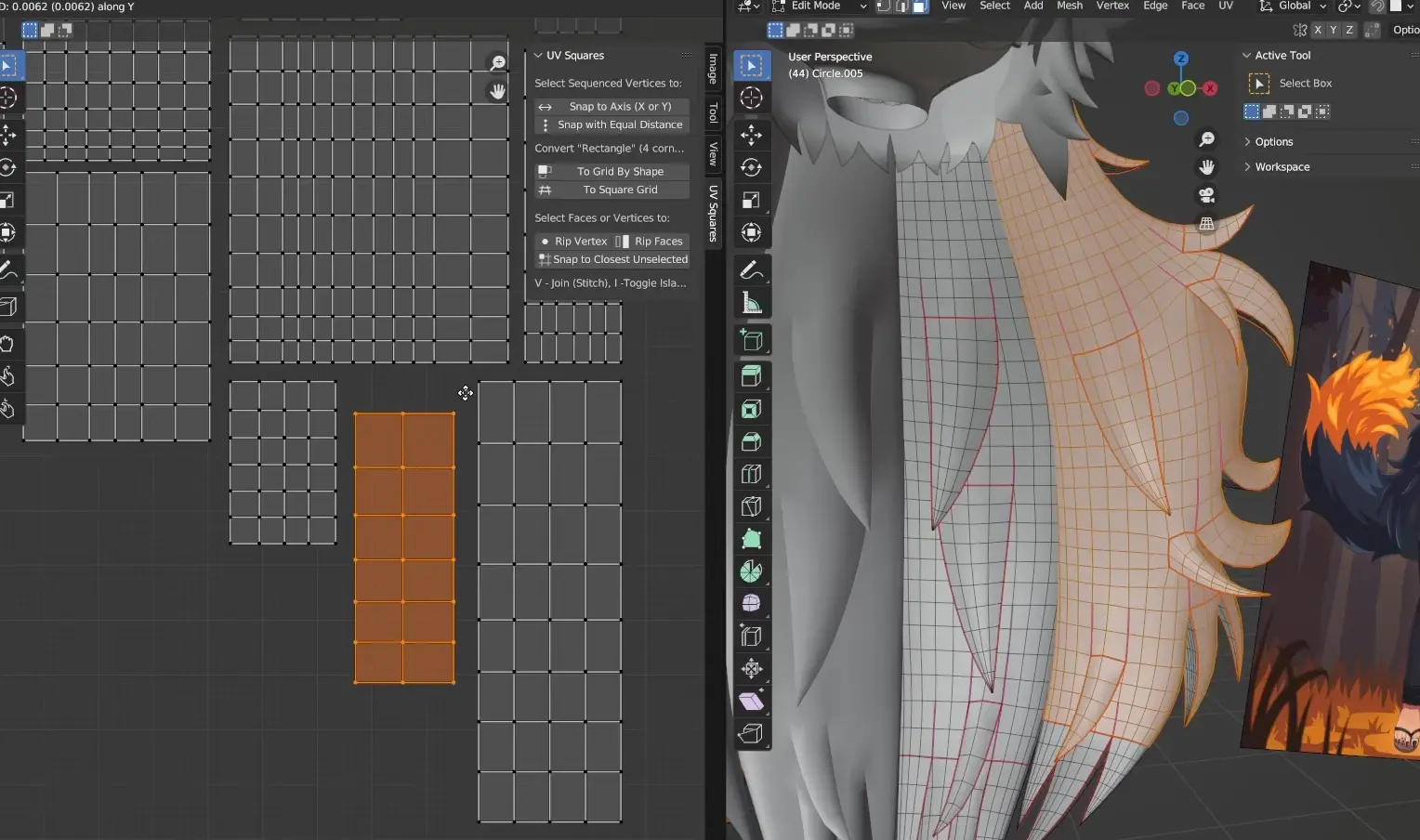Toggle perspective/orthographic grid button
Image resolution: width=1420 pixels, height=840 pixels.
click(1206, 224)
